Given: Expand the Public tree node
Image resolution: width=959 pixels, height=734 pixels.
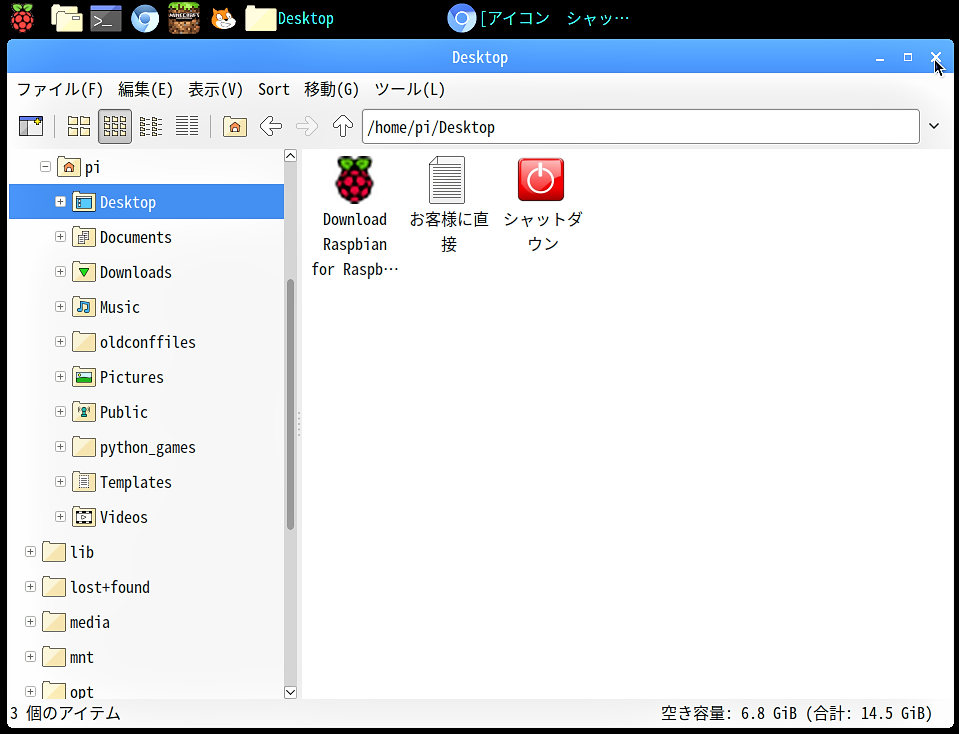Looking at the screenshot, I should [60, 411].
